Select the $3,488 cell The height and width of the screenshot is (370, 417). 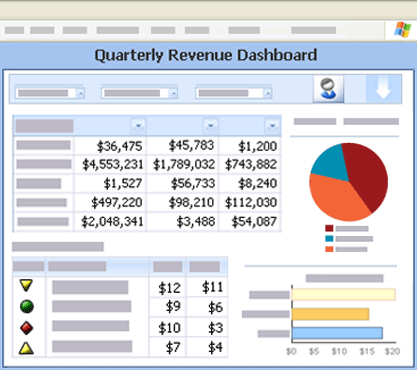click(183, 221)
